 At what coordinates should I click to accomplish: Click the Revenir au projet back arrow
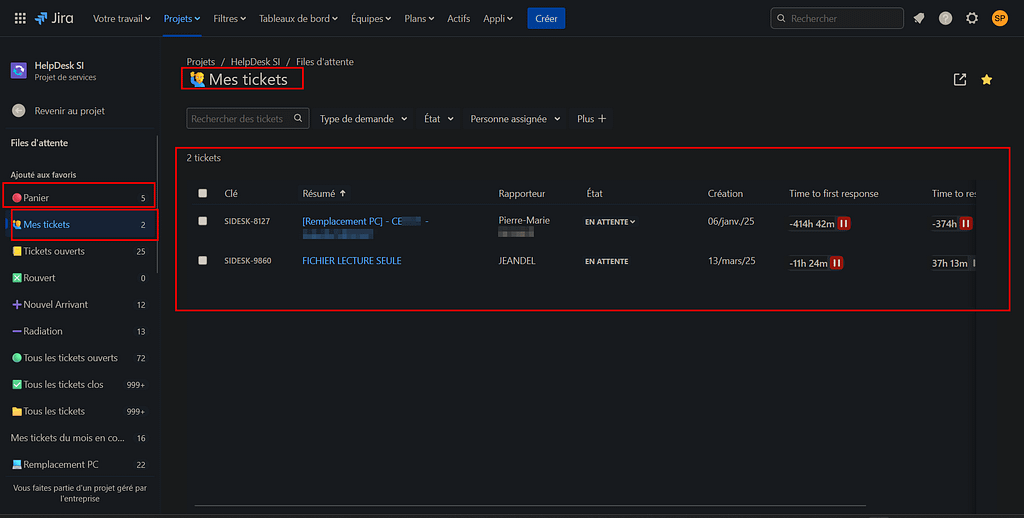click(18, 111)
